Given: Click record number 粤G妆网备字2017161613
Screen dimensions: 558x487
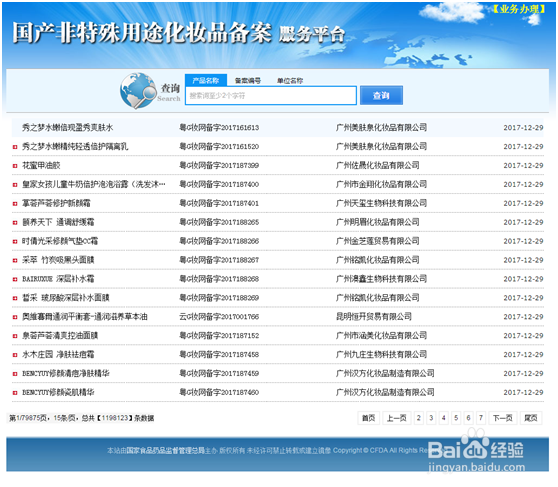Looking at the screenshot, I should click(x=219, y=128).
